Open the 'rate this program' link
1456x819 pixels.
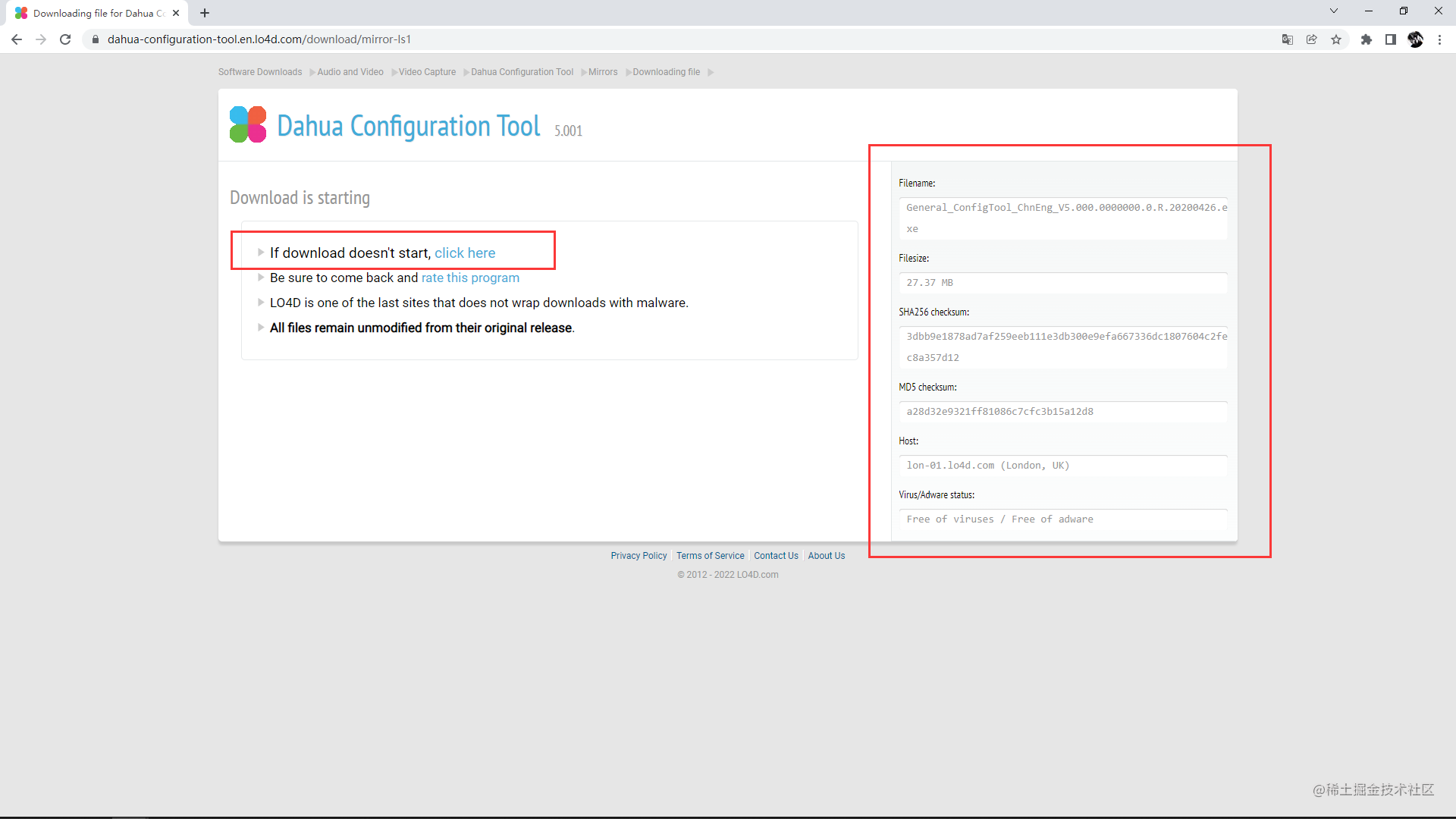pos(470,278)
